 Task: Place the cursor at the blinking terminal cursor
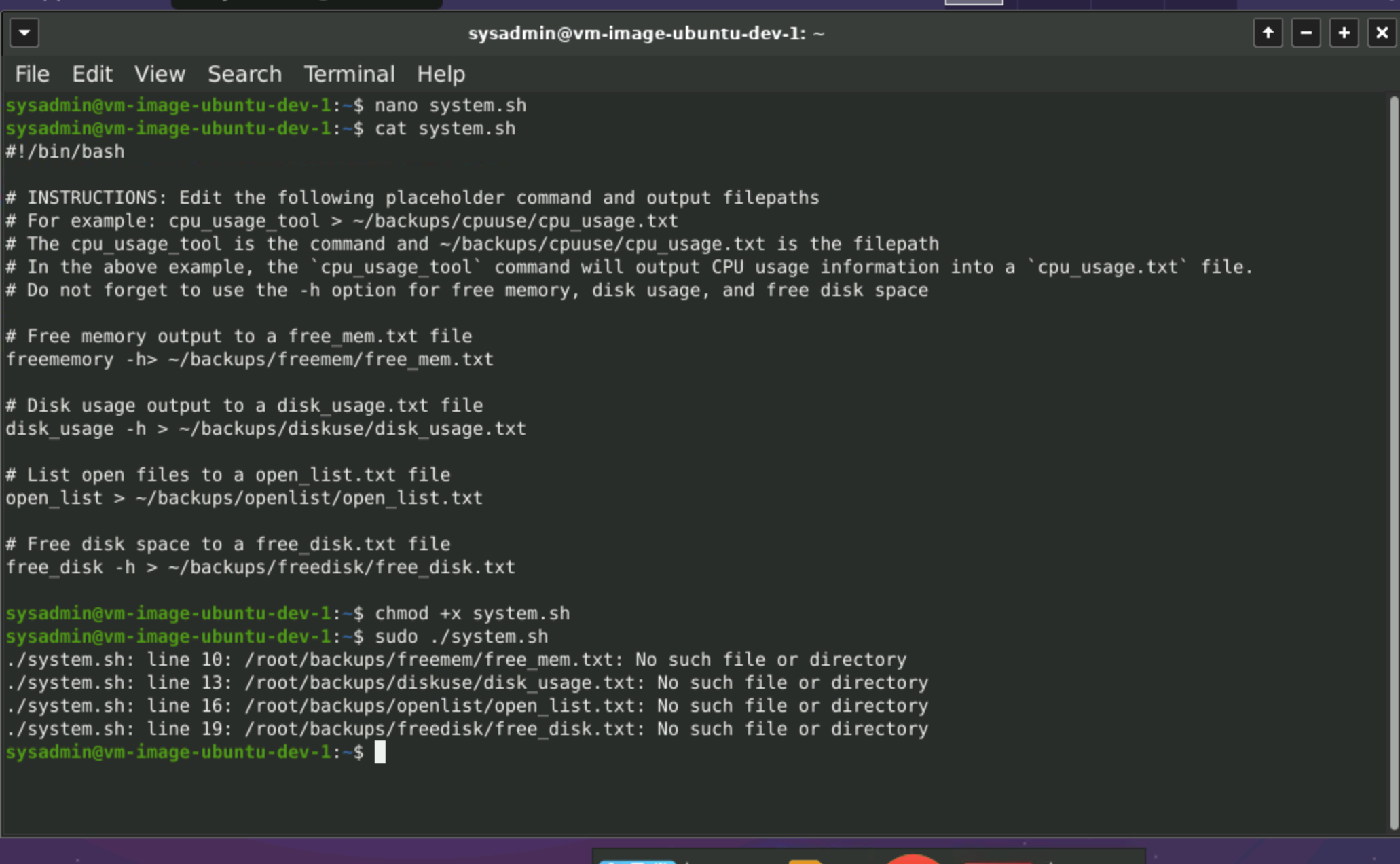pos(380,752)
